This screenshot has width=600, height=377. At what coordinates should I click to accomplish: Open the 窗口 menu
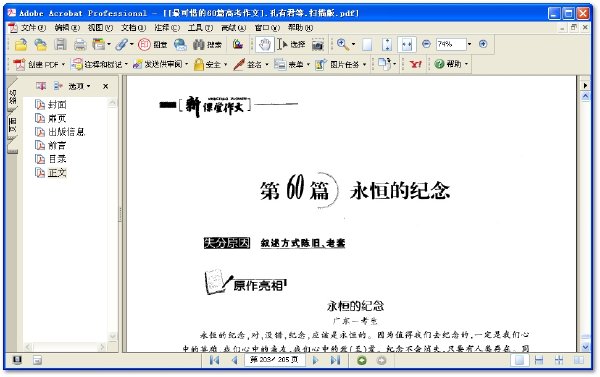[267, 28]
